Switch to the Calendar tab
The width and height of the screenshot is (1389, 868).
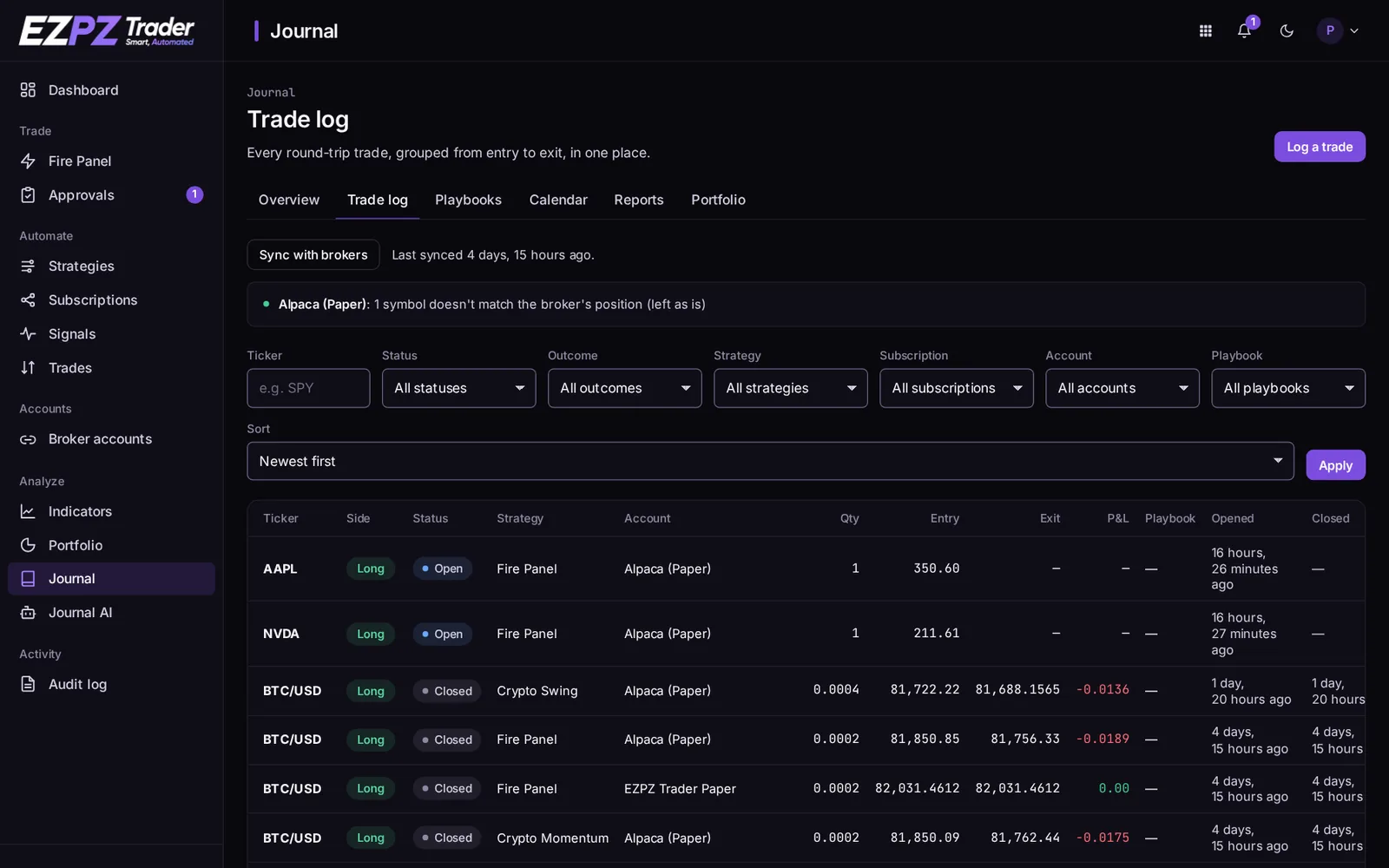[558, 200]
